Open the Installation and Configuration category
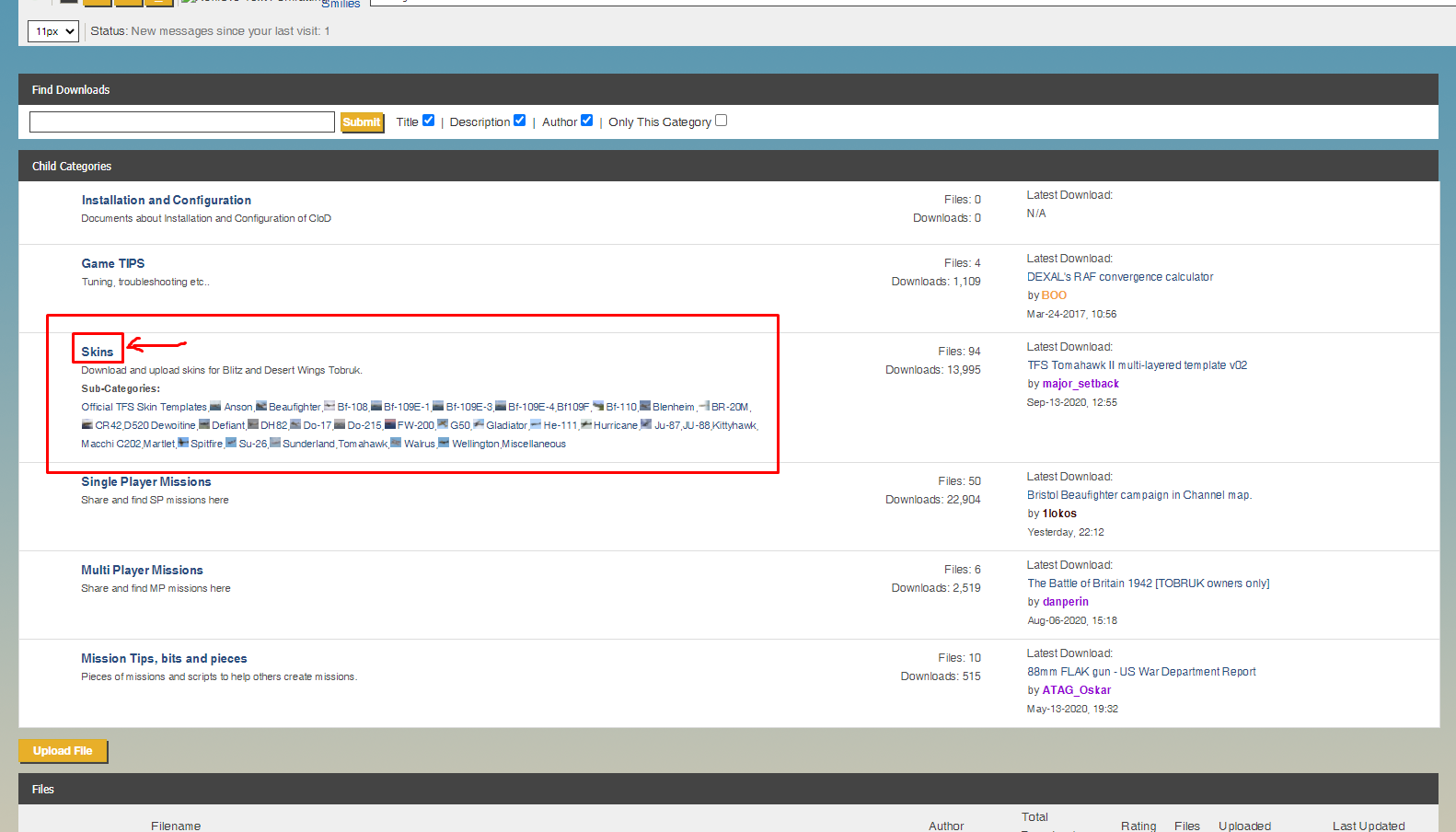This screenshot has height=832, width=1456. click(x=166, y=200)
